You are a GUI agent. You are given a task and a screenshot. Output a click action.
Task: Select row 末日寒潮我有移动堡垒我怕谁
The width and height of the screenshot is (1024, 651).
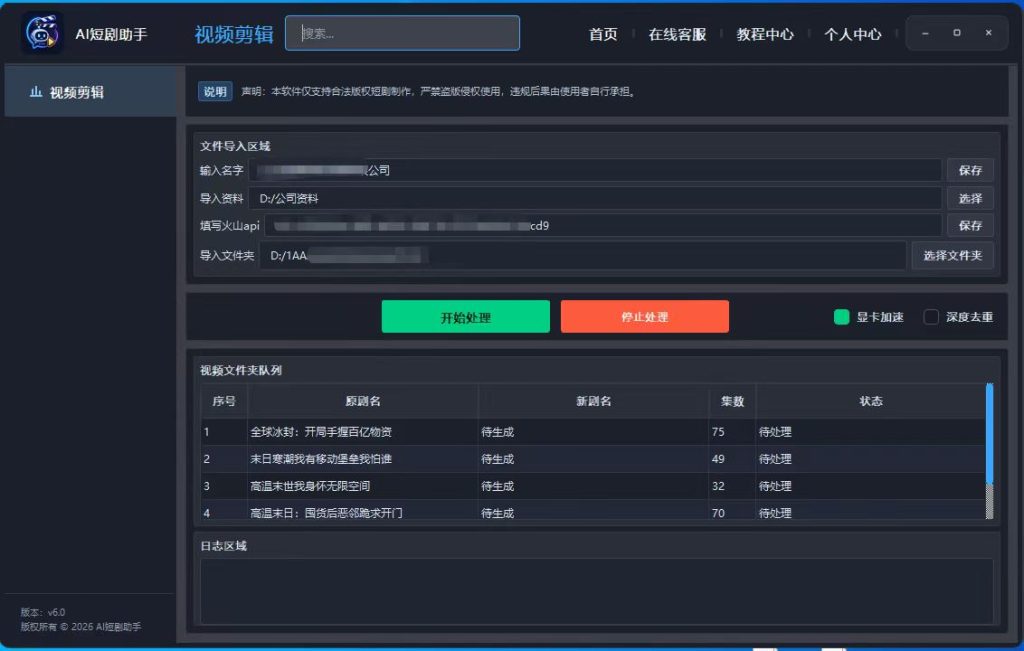click(593, 459)
